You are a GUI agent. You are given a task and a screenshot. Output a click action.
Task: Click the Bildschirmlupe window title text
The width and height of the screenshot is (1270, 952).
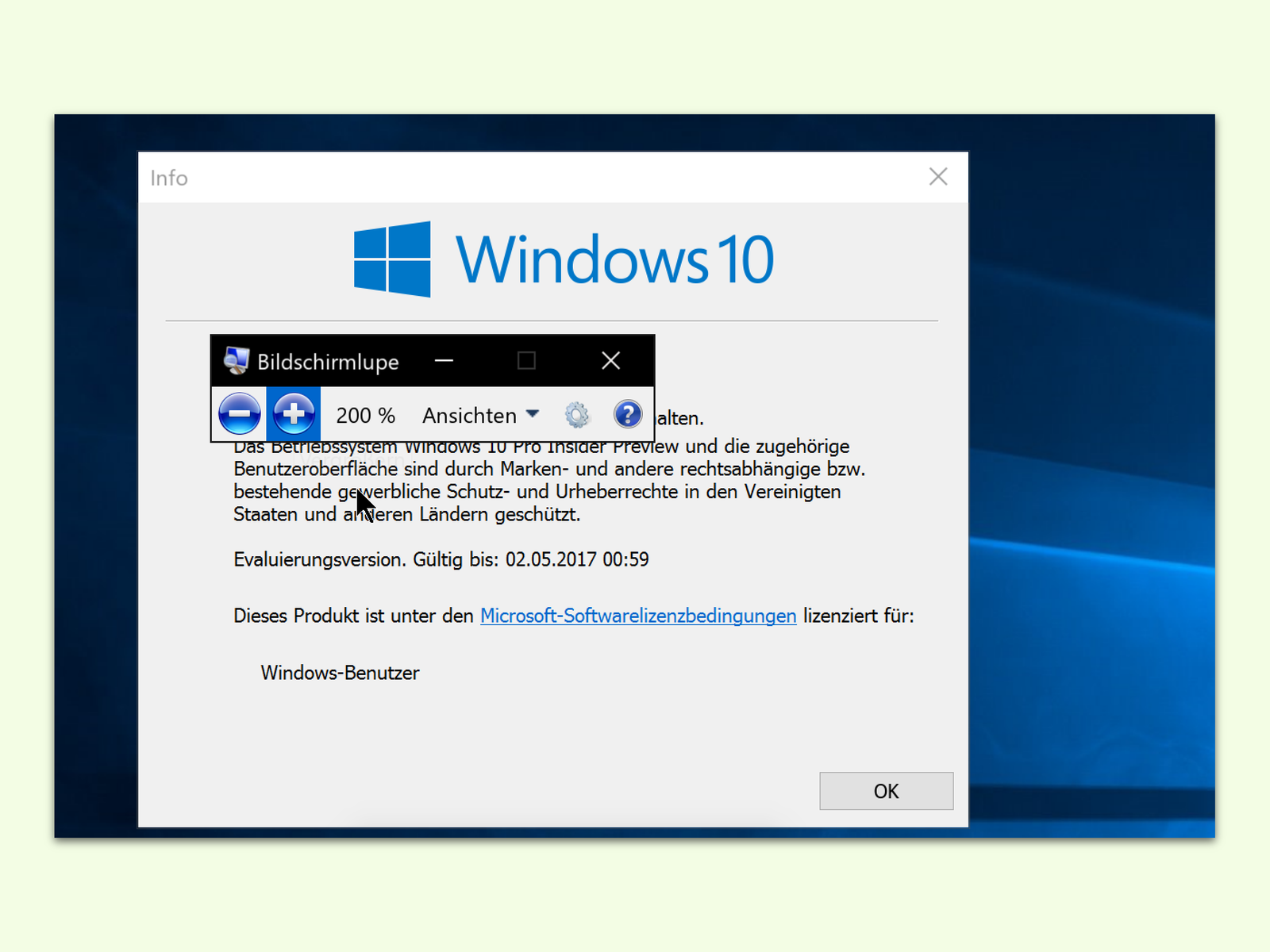pos(328,362)
